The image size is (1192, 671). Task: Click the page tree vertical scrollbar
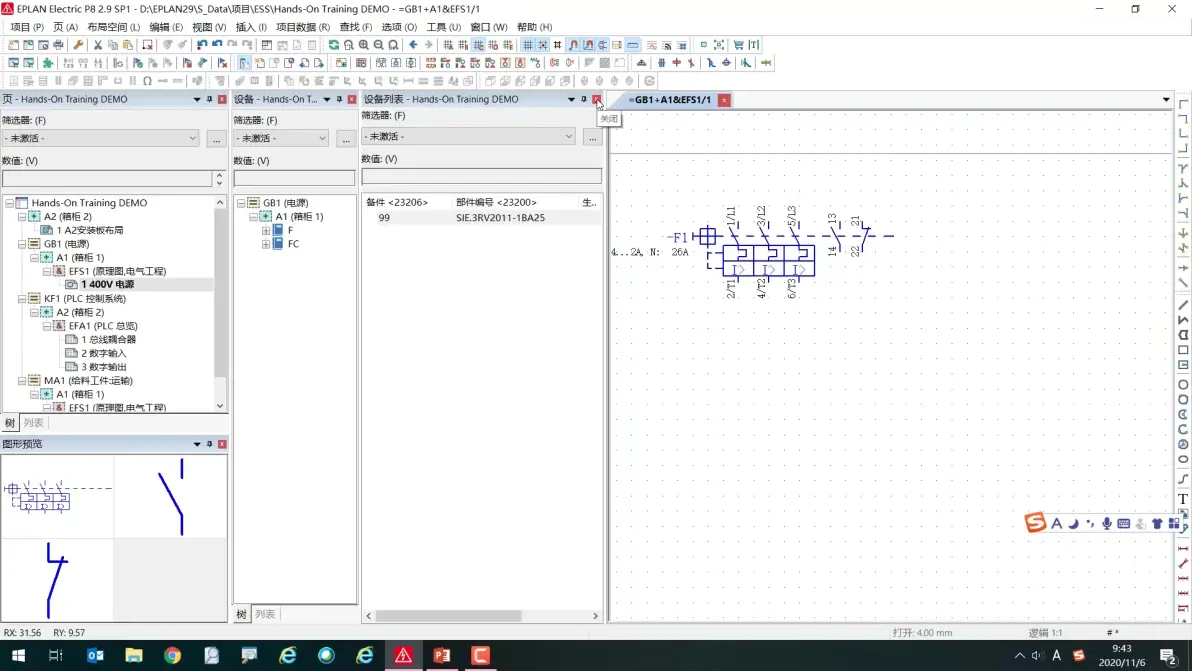point(220,293)
